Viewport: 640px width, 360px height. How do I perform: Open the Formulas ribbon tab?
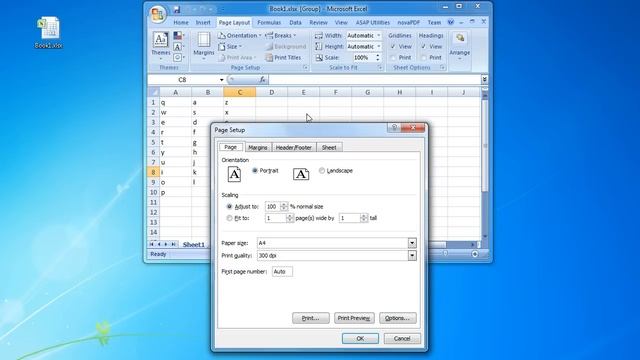269,22
